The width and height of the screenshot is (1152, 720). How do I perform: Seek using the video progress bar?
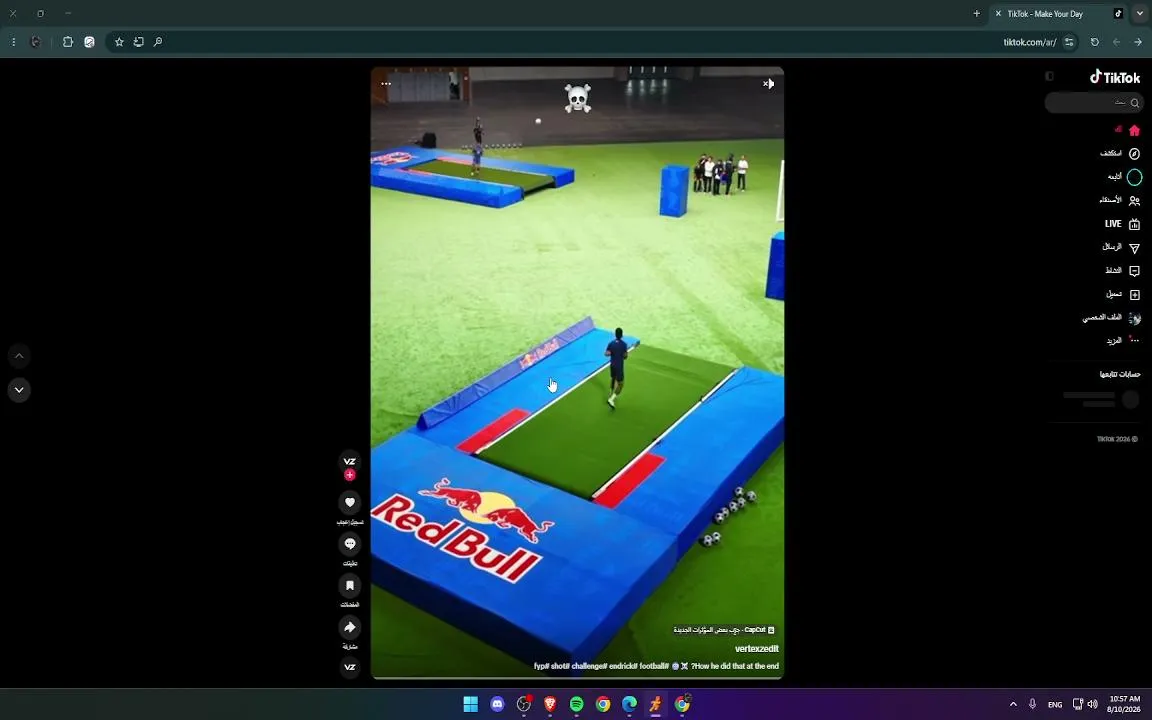[x=577, y=678]
